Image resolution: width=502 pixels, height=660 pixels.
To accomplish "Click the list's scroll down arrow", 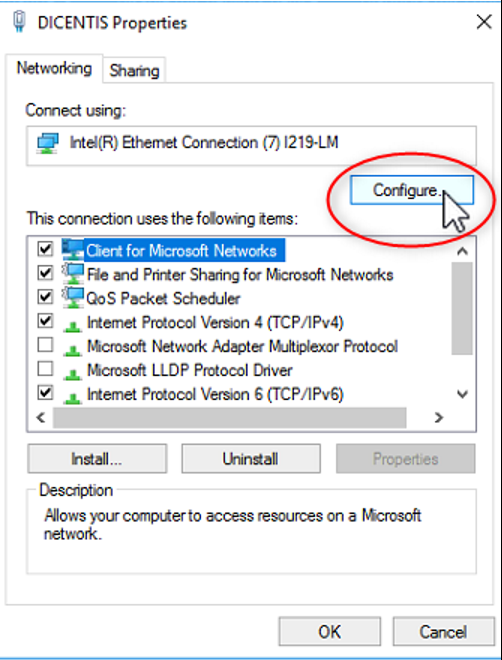I will click(462, 394).
